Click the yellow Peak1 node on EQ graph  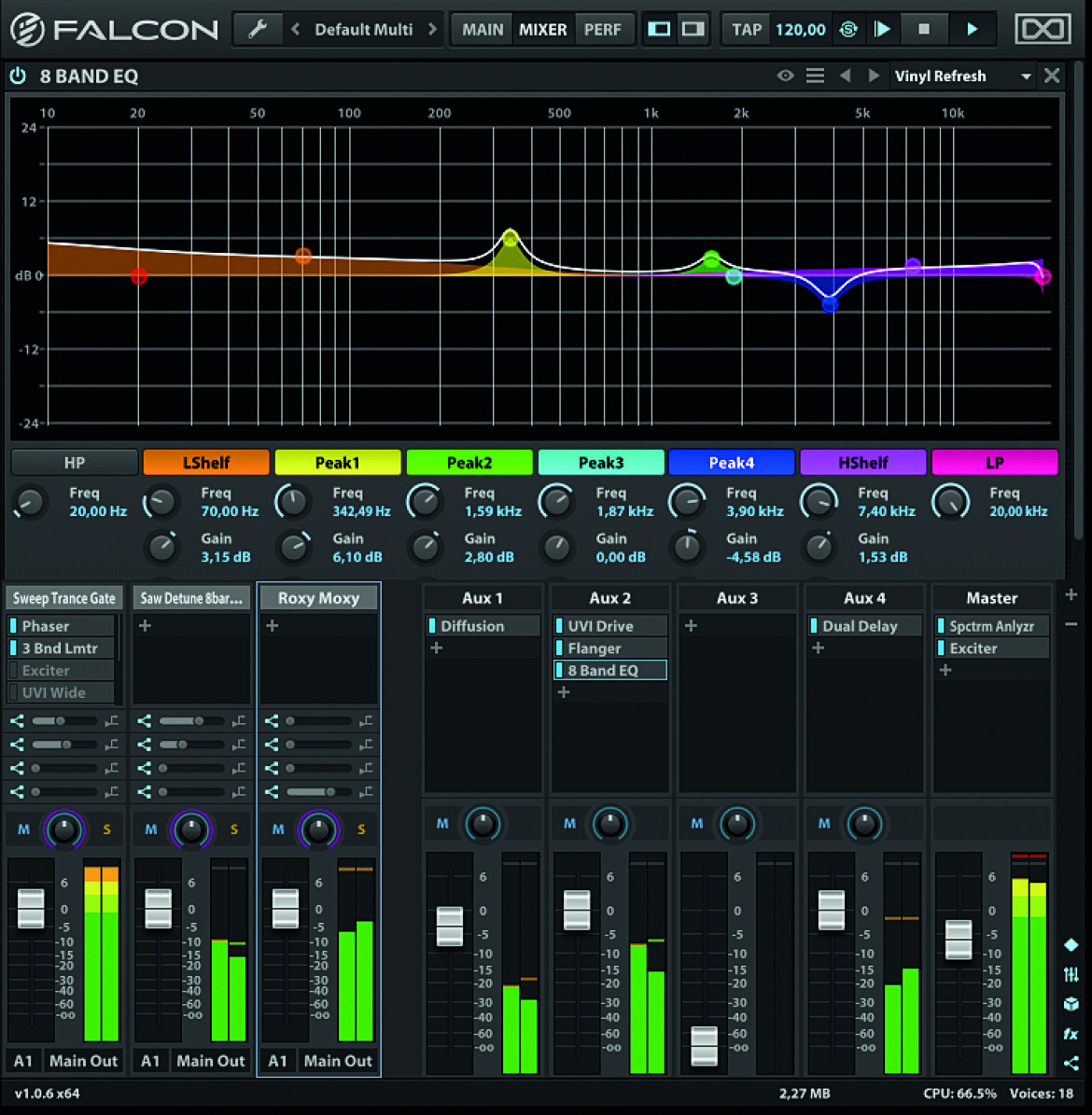coord(511,238)
